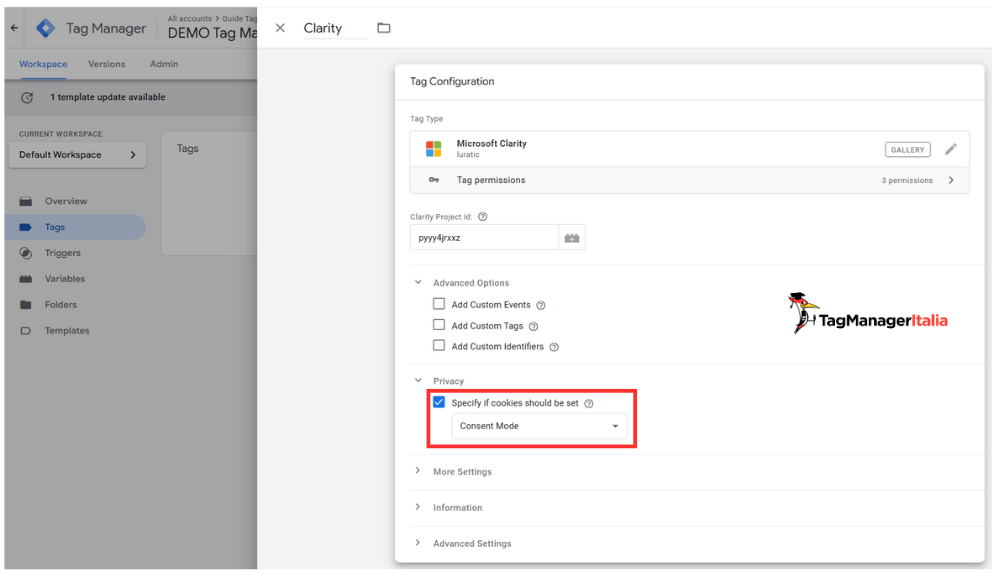Uncheck Specify if cookies should be set

click(439, 402)
